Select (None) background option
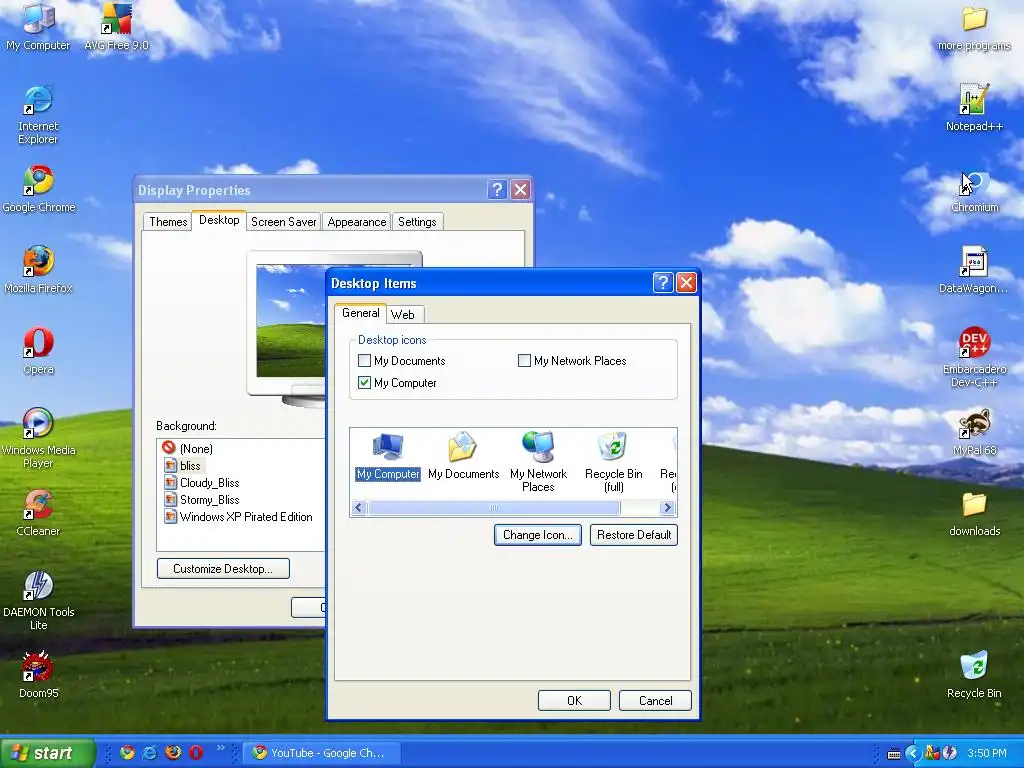Screen dimensions: 1024x768 coord(187,449)
